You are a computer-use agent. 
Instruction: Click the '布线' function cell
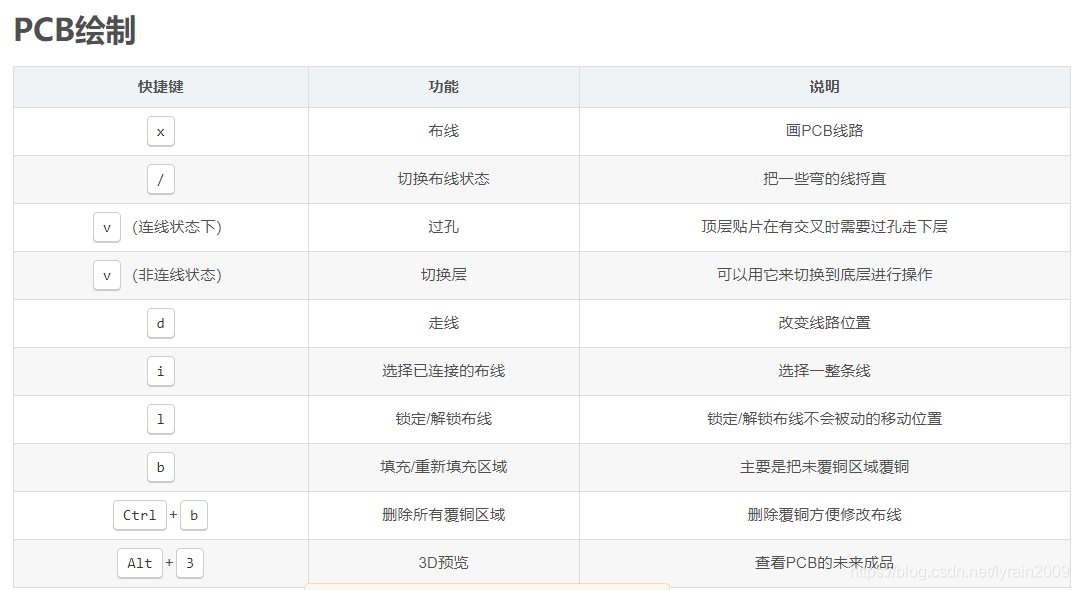[443, 131]
